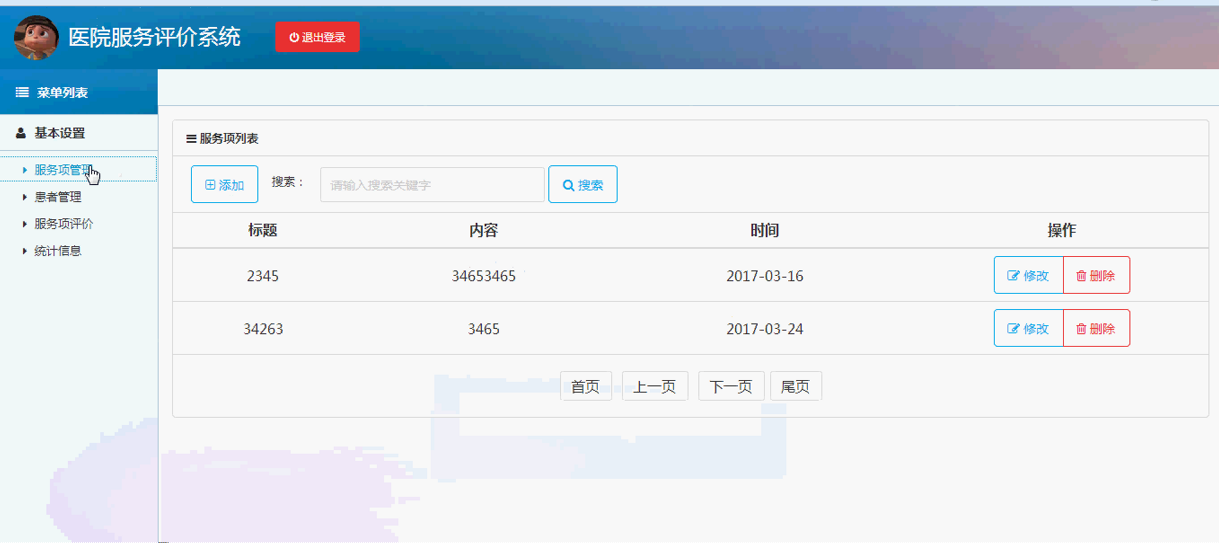Click the content cell 3465
Screen dimensions: 1219x543
pos(484,328)
